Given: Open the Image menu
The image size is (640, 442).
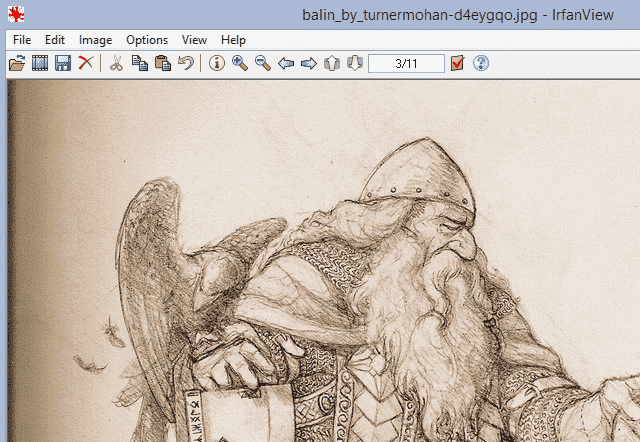Looking at the screenshot, I should [96, 40].
